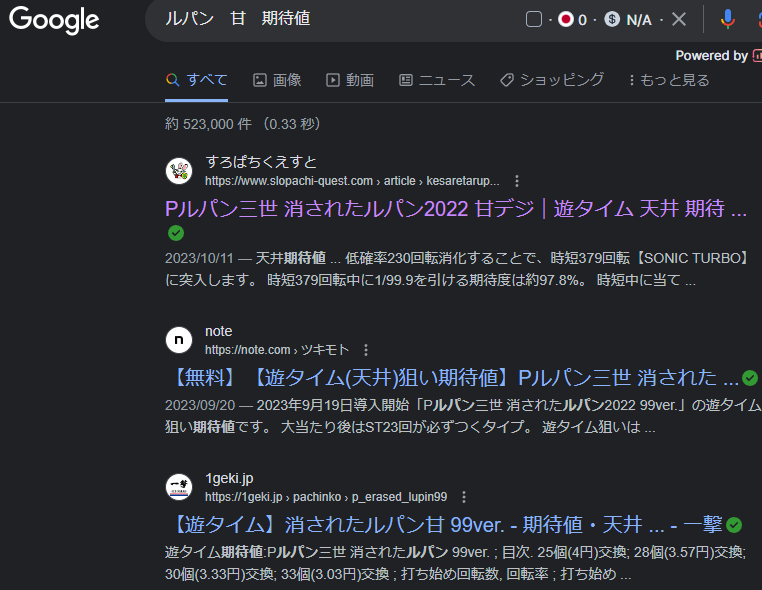The width and height of the screenshot is (762, 590).
Task: Select the ショッピング tab
Action: click(552, 80)
